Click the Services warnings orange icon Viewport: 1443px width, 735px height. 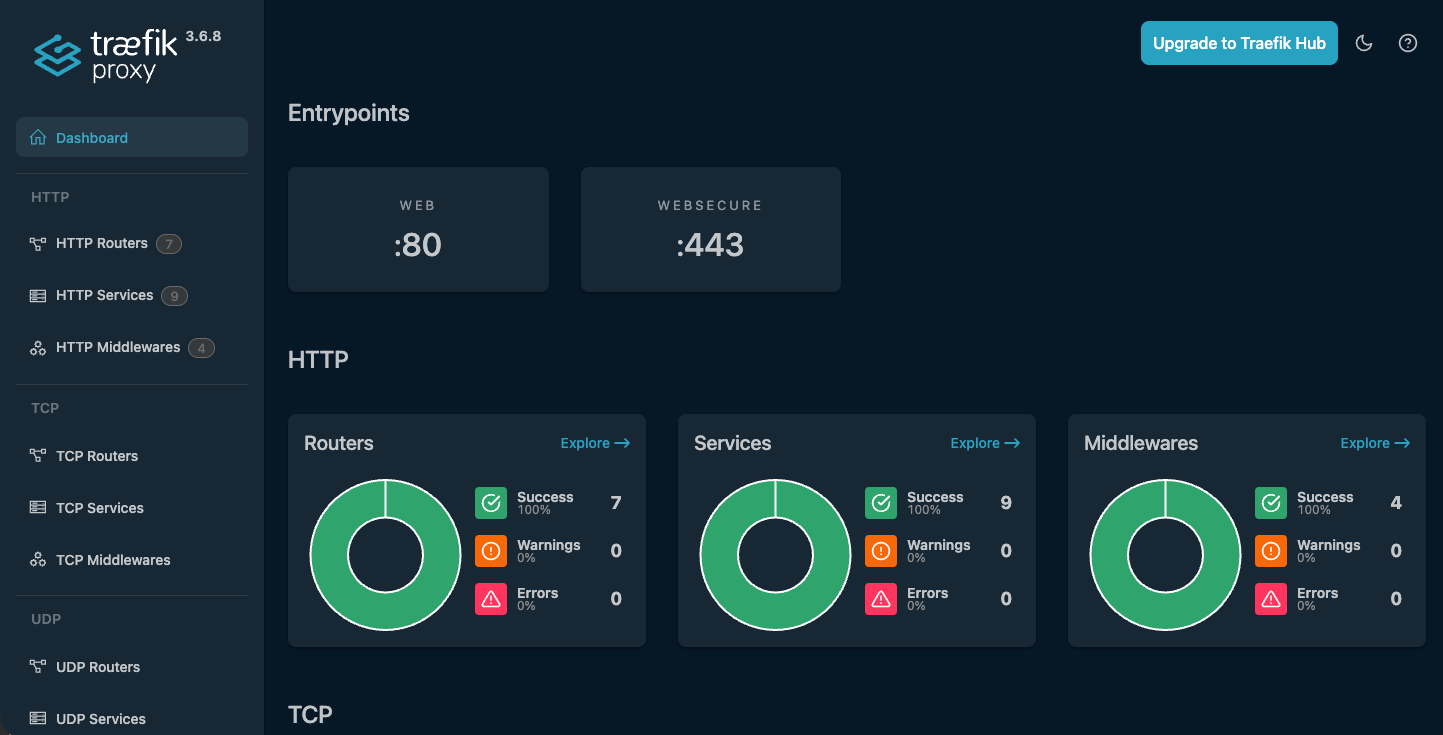(881, 551)
